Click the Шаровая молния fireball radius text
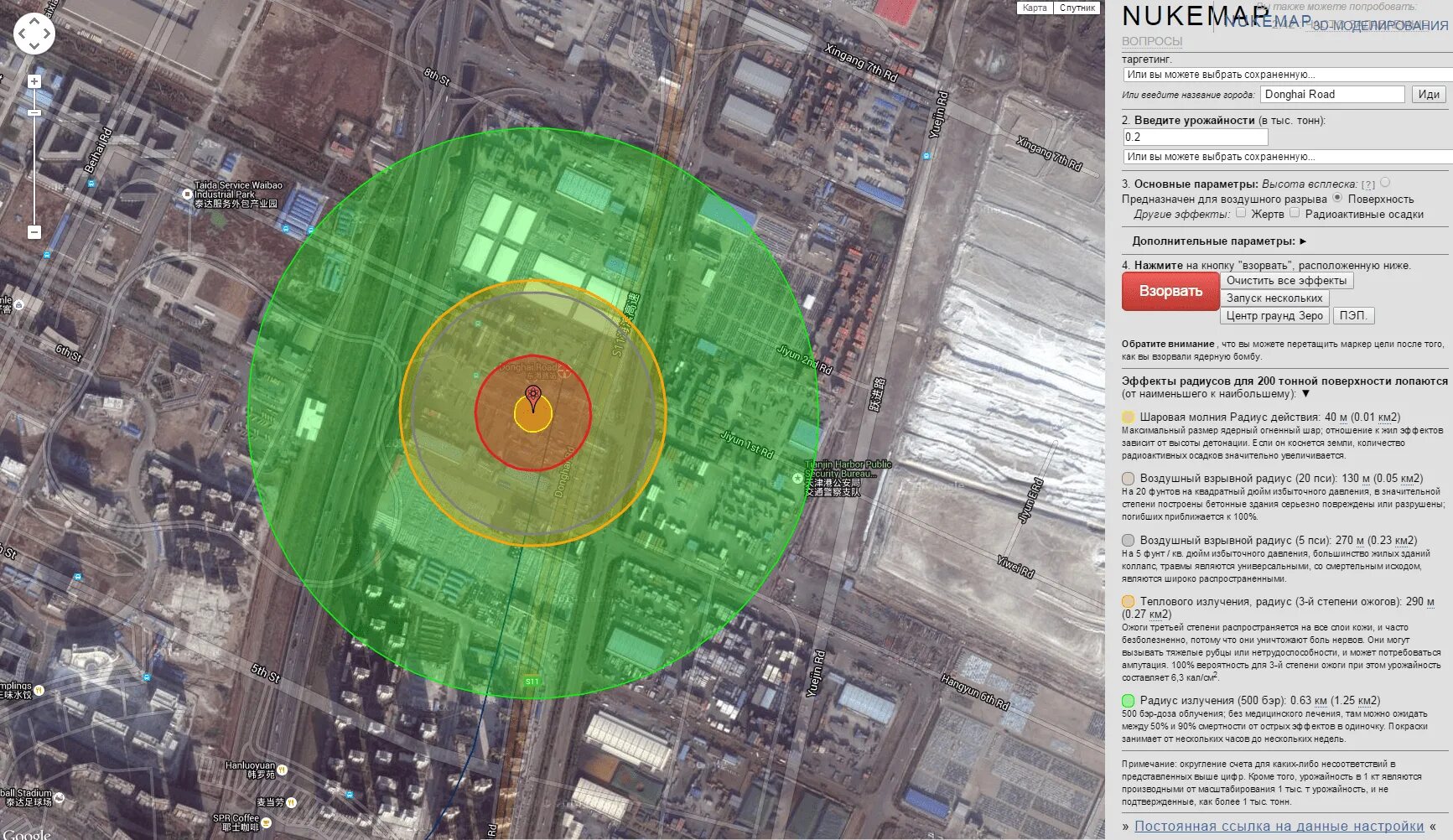Image resolution: width=1453 pixels, height=840 pixels. 1269,417
